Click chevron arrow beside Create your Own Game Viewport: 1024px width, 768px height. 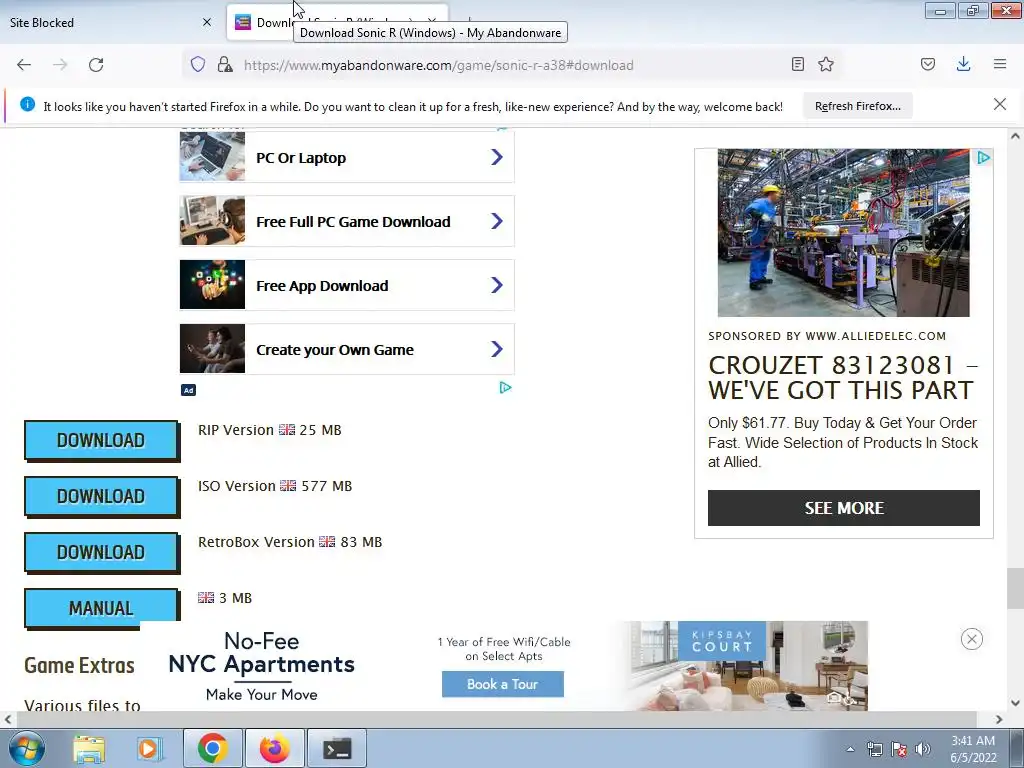pyautogui.click(x=497, y=349)
